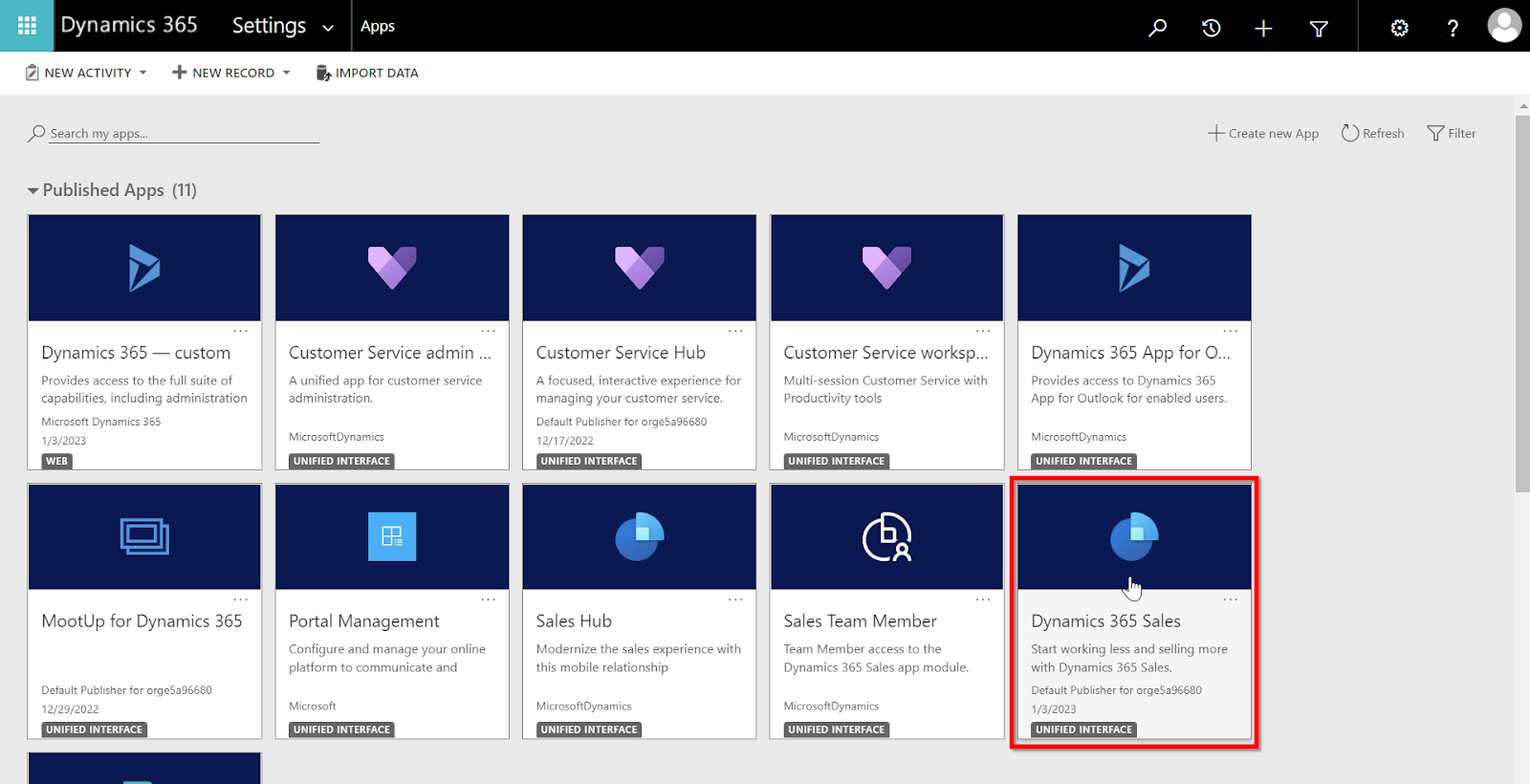Click the Customer Service workspace app icon
The width and height of the screenshot is (1530, 784).
click(x=886, y=268)
